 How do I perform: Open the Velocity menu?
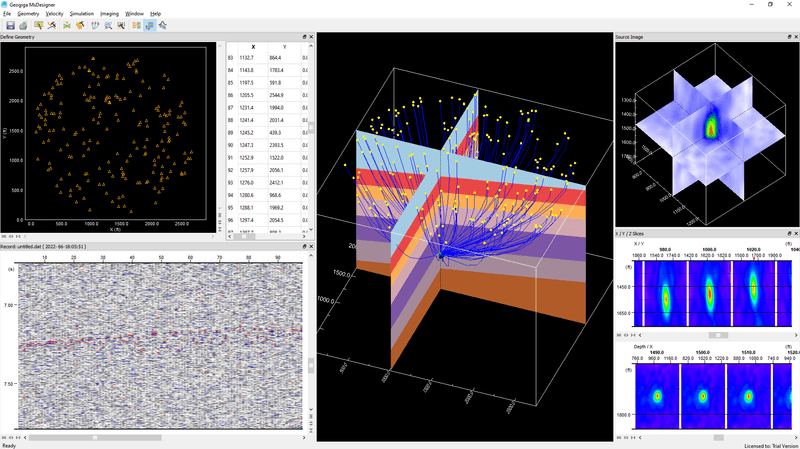pos(54,13)
